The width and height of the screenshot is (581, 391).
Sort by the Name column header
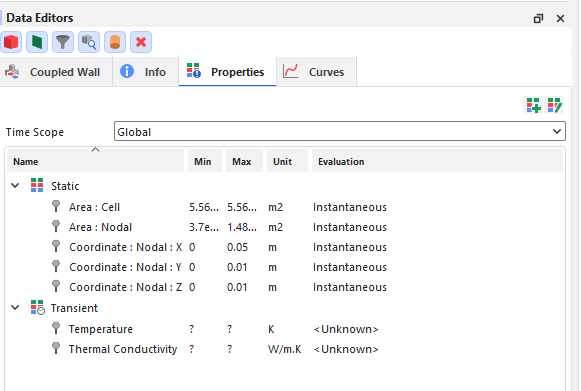coord(95,162)
